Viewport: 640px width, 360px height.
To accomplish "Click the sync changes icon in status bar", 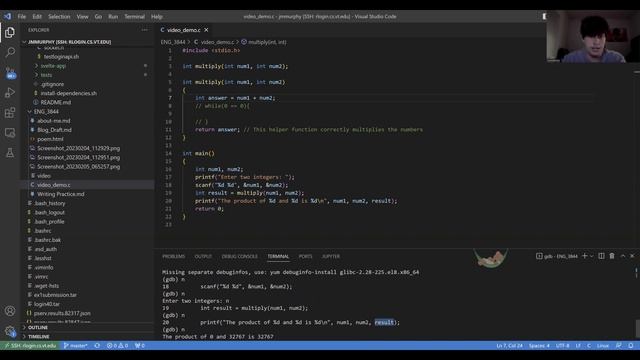I will pos(97,346).
